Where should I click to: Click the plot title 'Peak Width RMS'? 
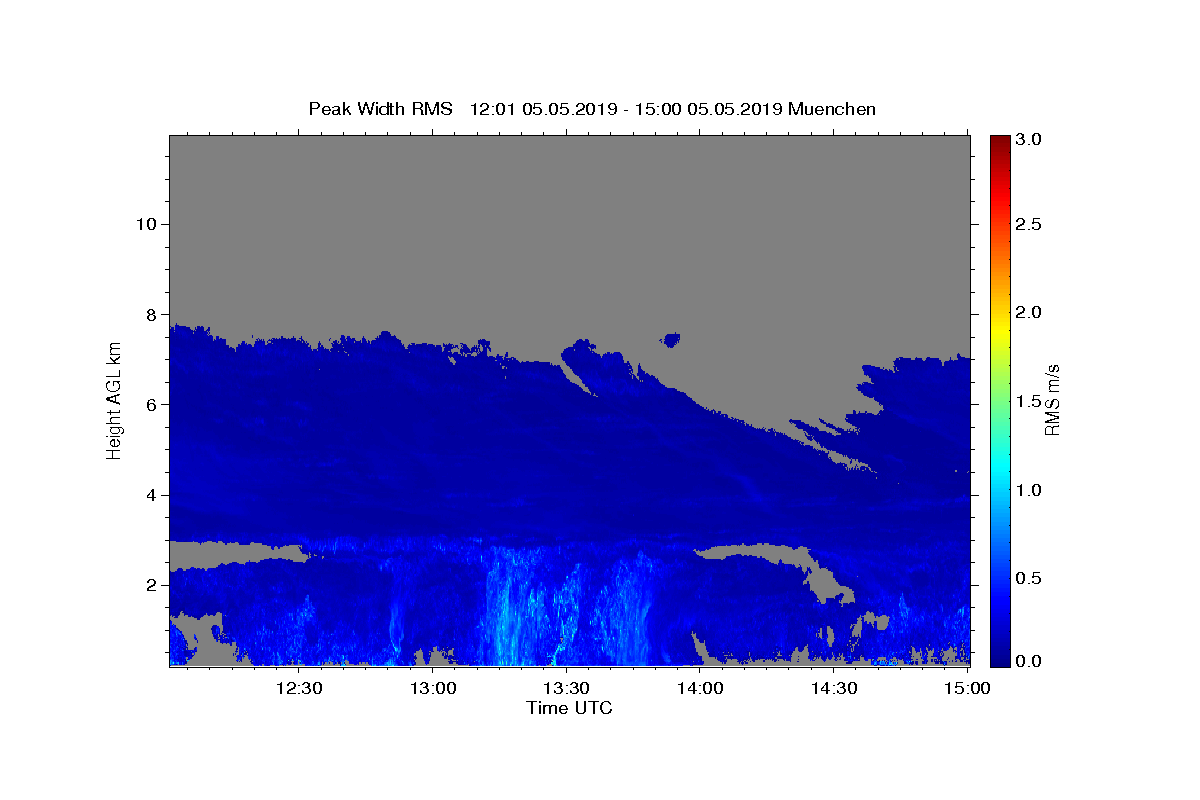pos(380,109)
